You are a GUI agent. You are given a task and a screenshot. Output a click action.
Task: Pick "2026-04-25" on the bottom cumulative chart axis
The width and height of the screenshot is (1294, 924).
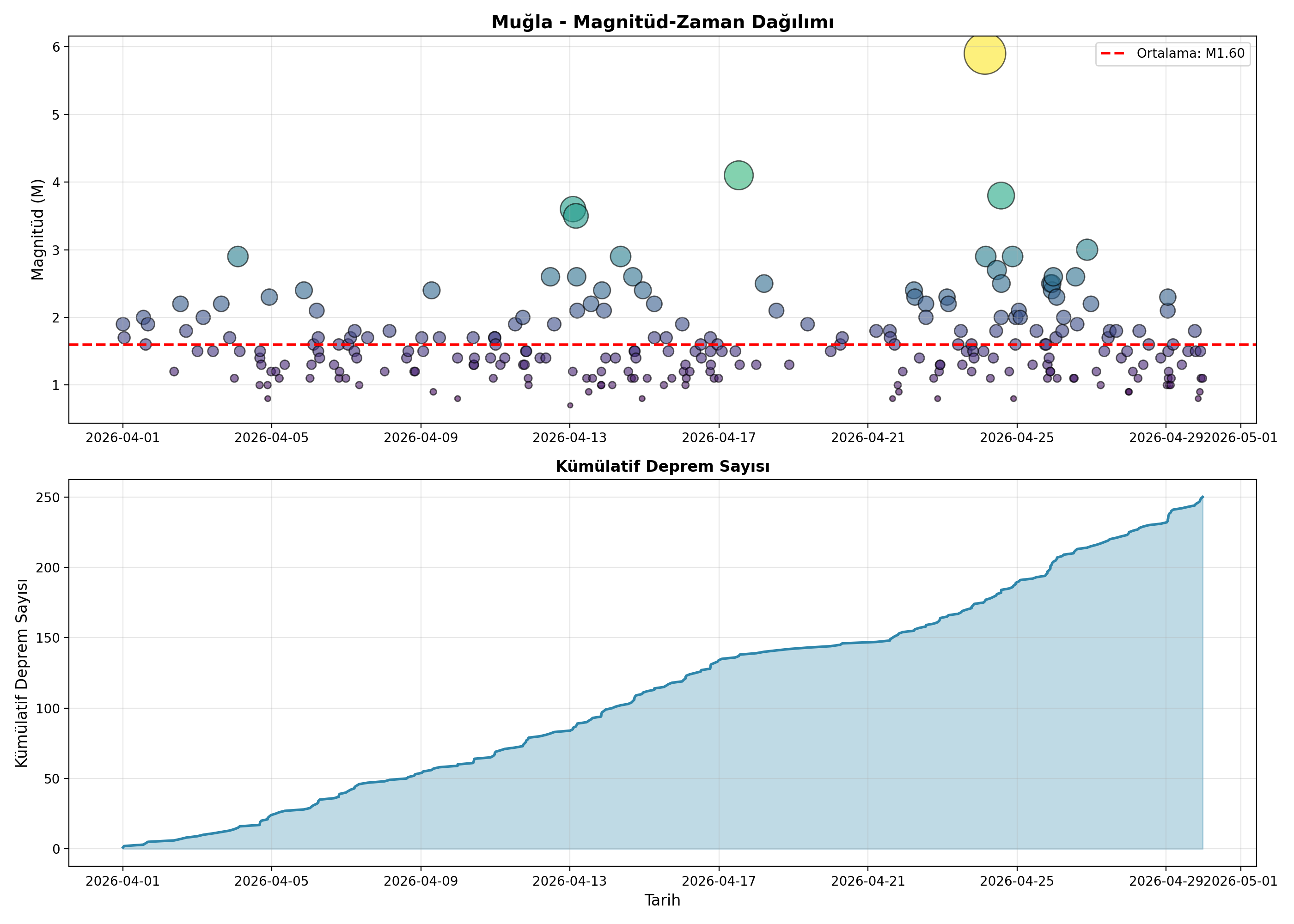[x=1017, y=881]
